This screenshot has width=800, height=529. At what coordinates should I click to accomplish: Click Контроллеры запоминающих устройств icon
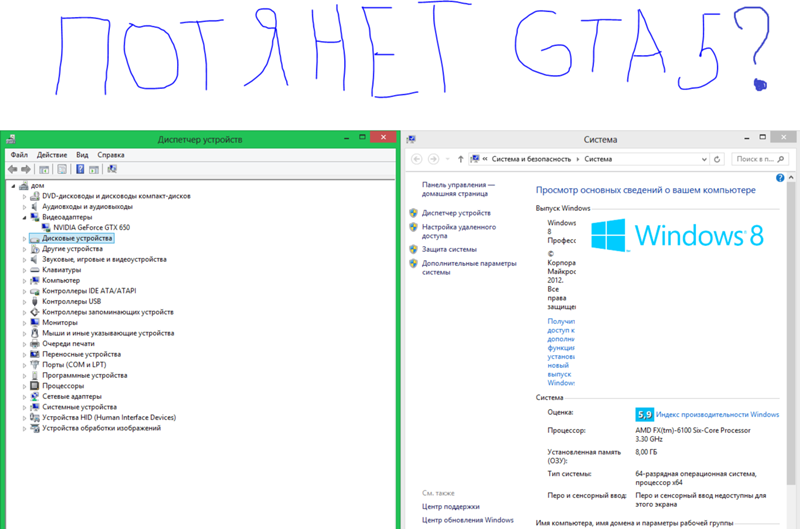[35, 312]
